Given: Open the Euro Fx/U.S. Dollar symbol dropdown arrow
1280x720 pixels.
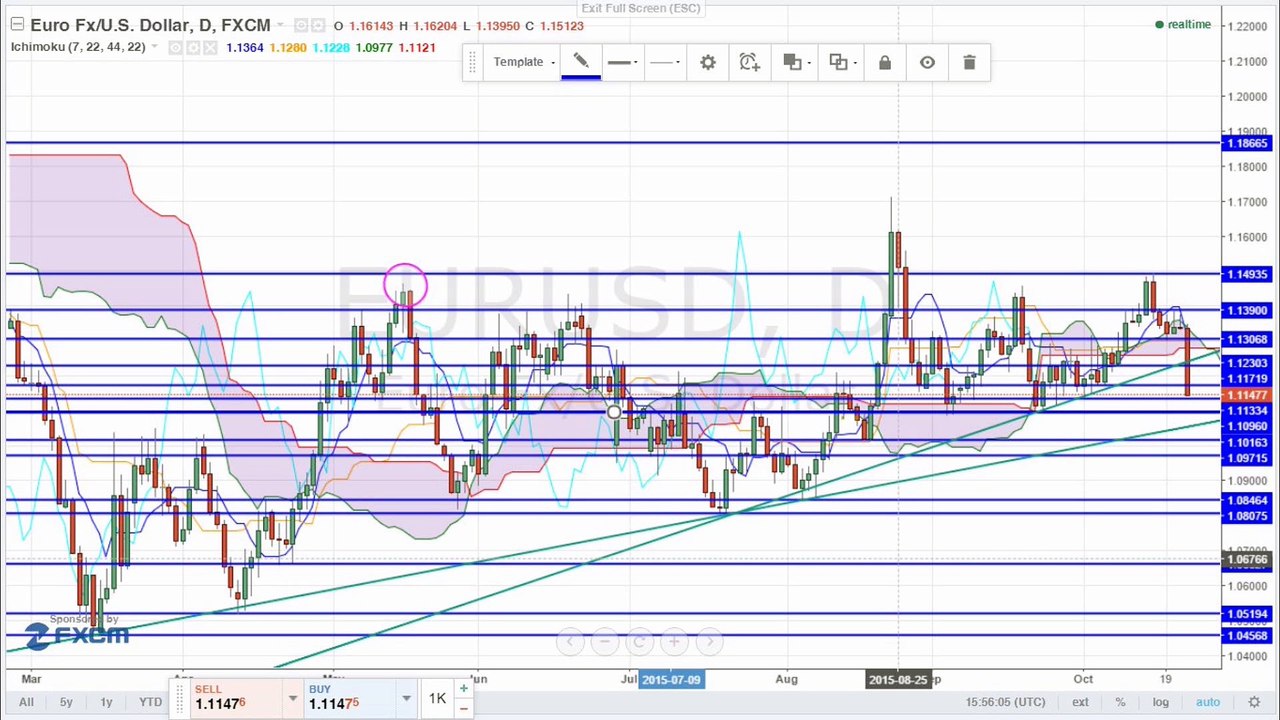Looking at the screenshot, I should (281, 26).
